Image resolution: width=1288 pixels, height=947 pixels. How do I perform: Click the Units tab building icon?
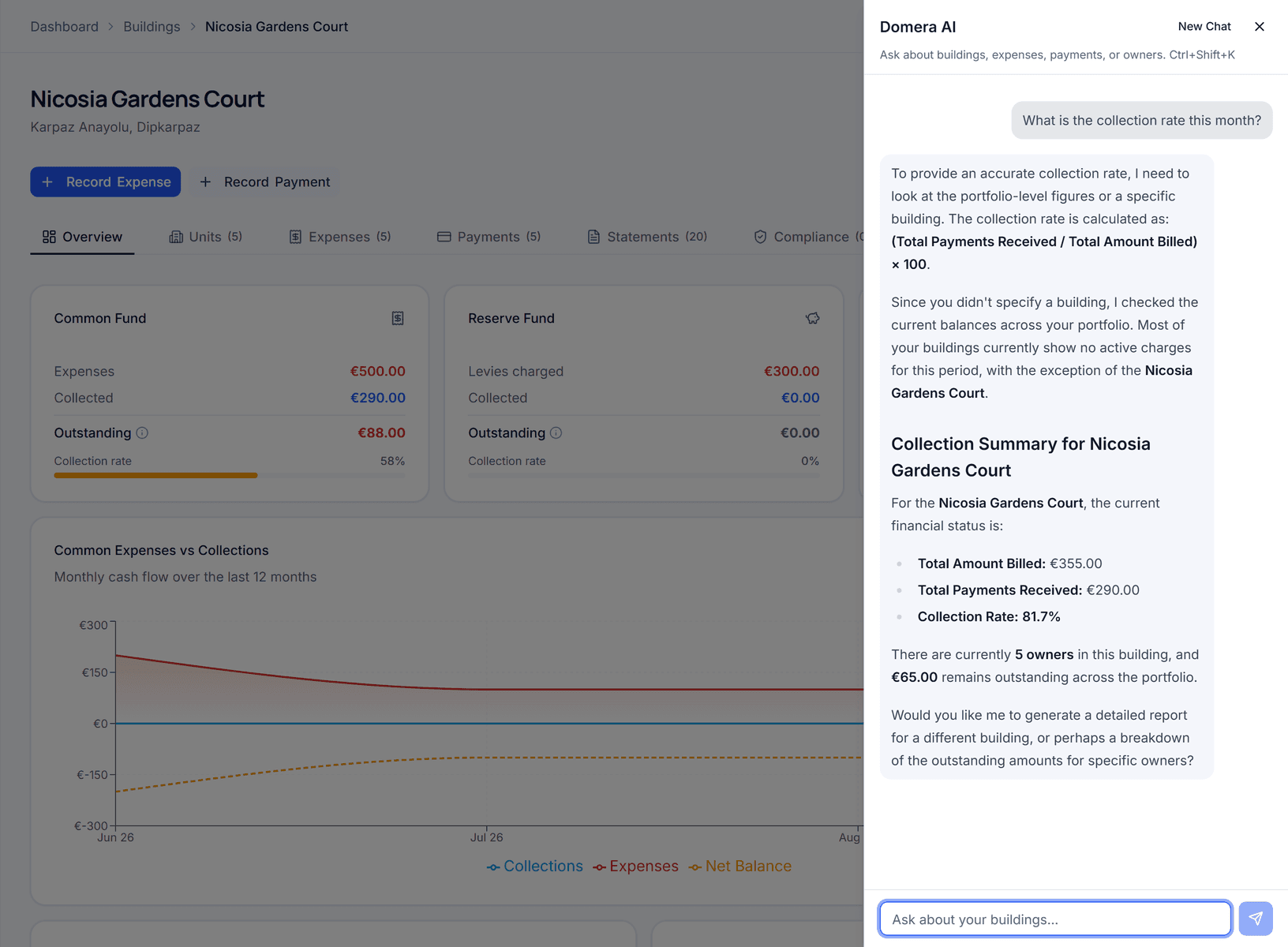176,237
